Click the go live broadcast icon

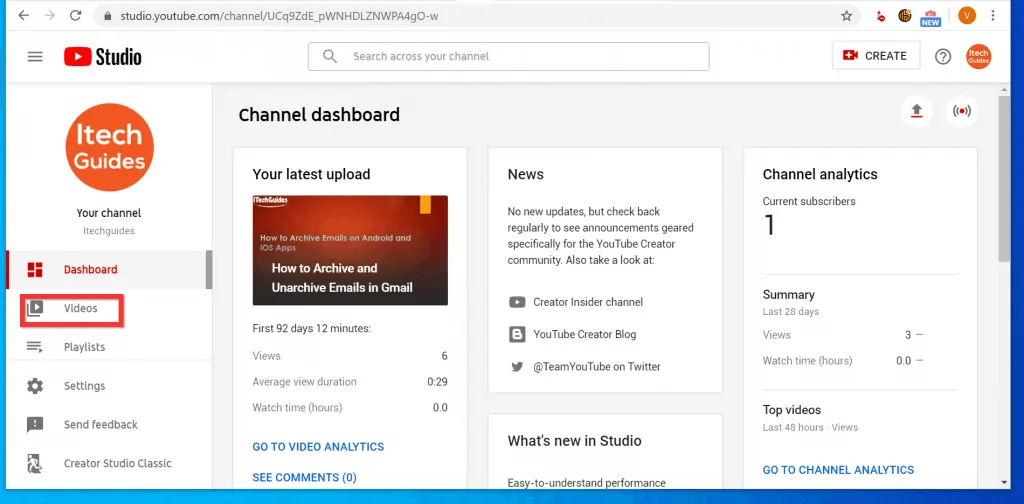click(961, 111)
